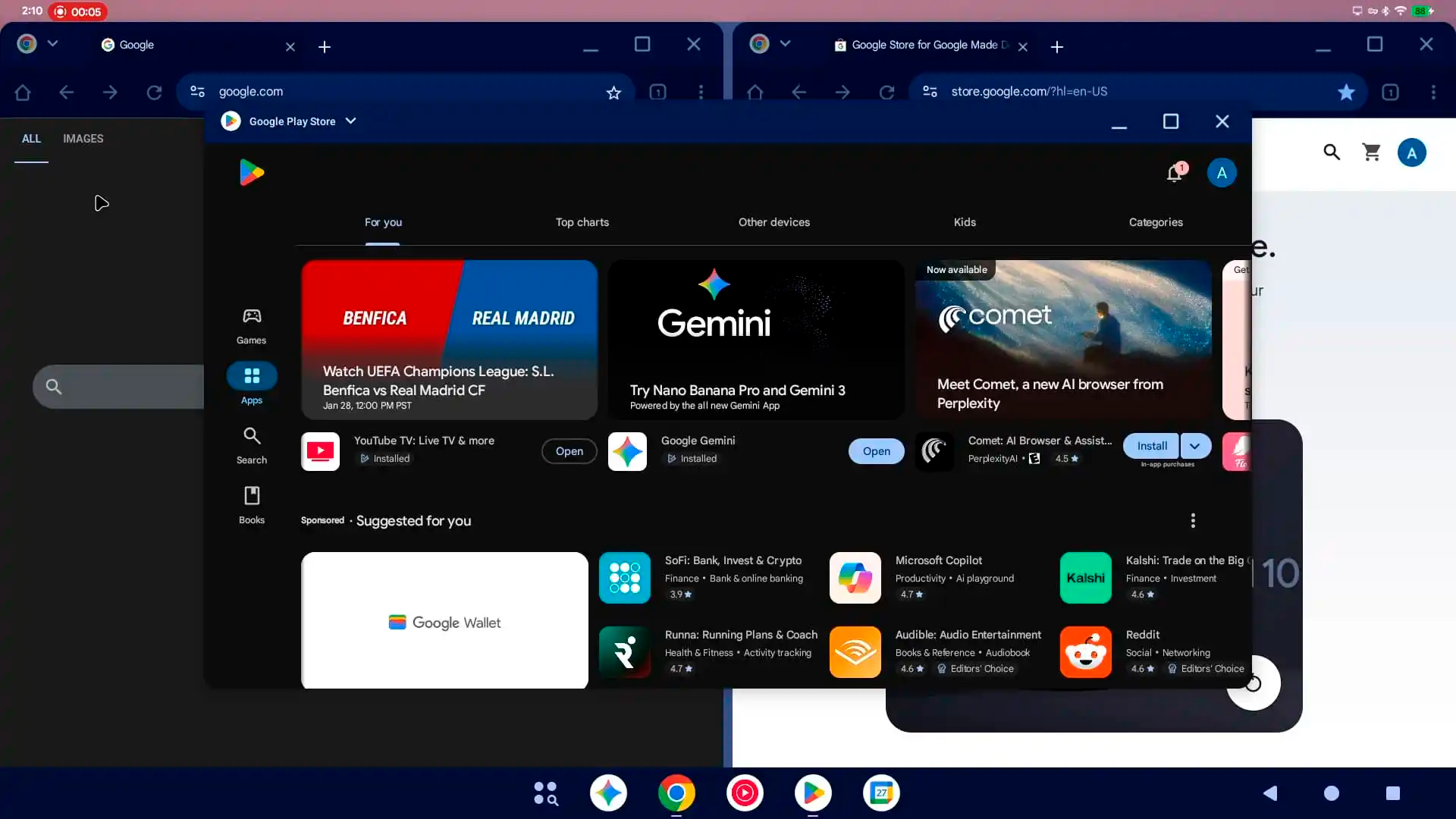This screenshot has height=819, width=1456.
Task: Open the Play Store account avatar
Action: [x=1221, y=173]
